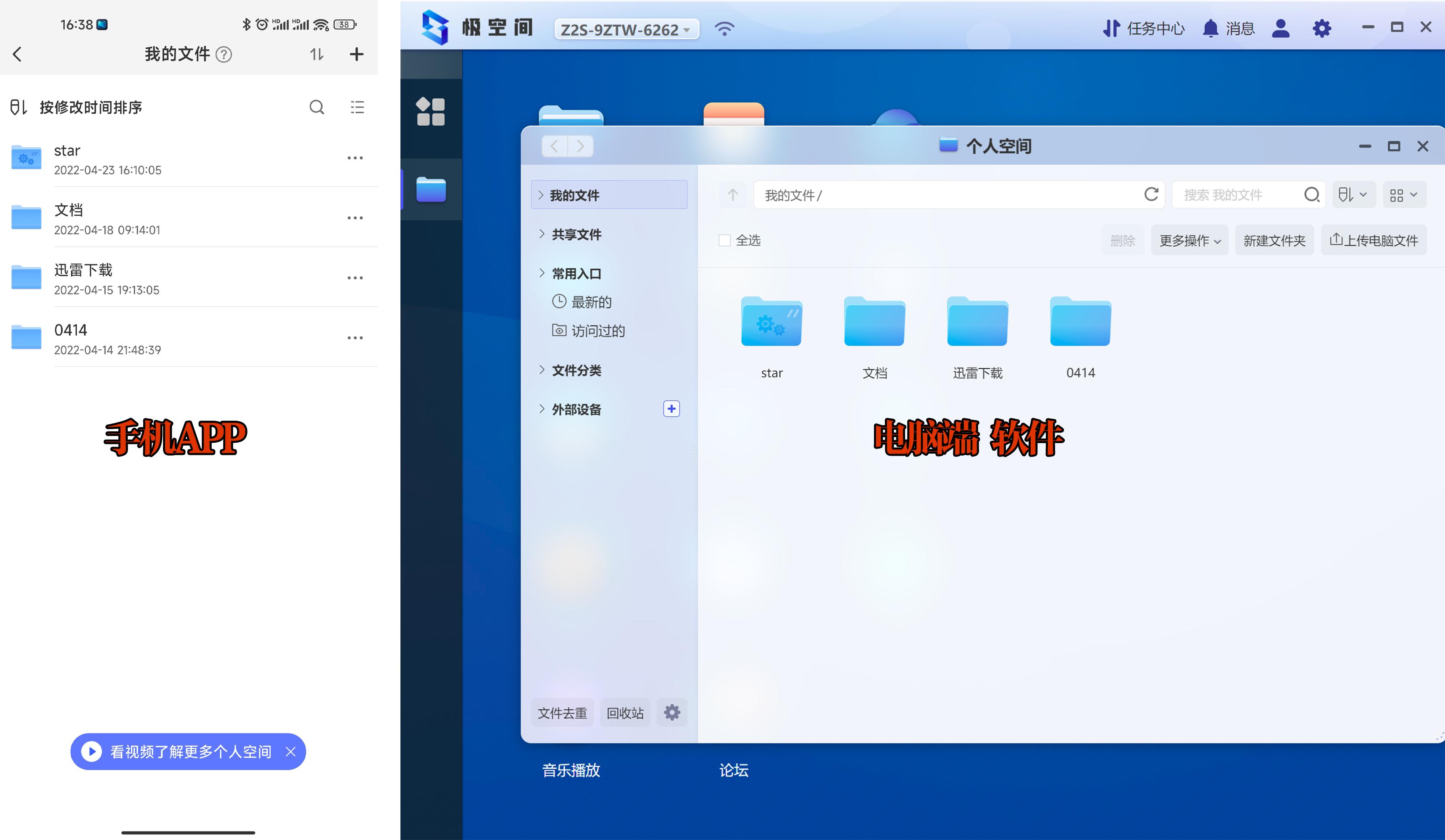The height and width of the screenshot is (840, 1445).
Task: Open the settings gear in the top-right
Action: (1322, 28)
